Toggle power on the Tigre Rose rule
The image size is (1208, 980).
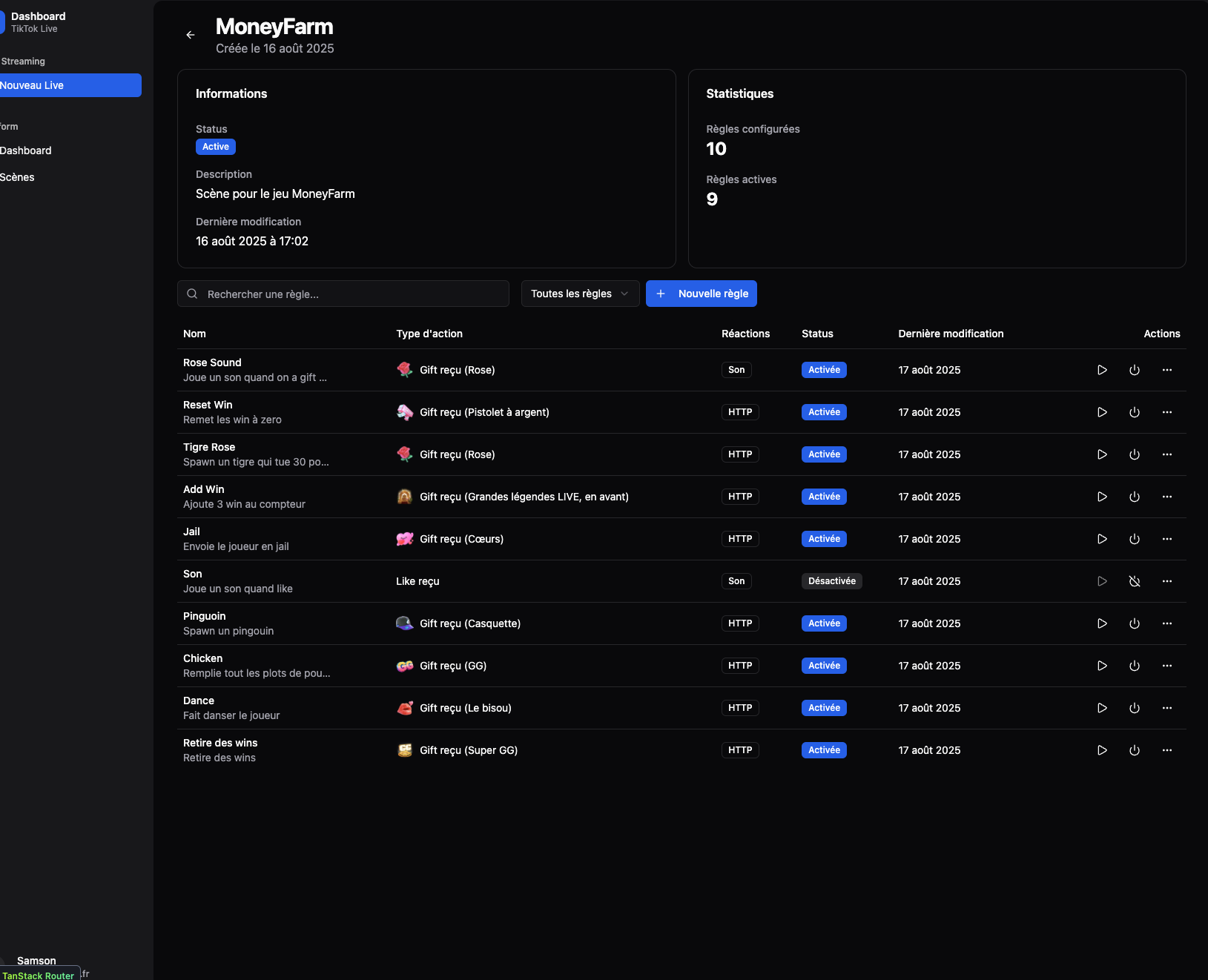(1135, 454)
